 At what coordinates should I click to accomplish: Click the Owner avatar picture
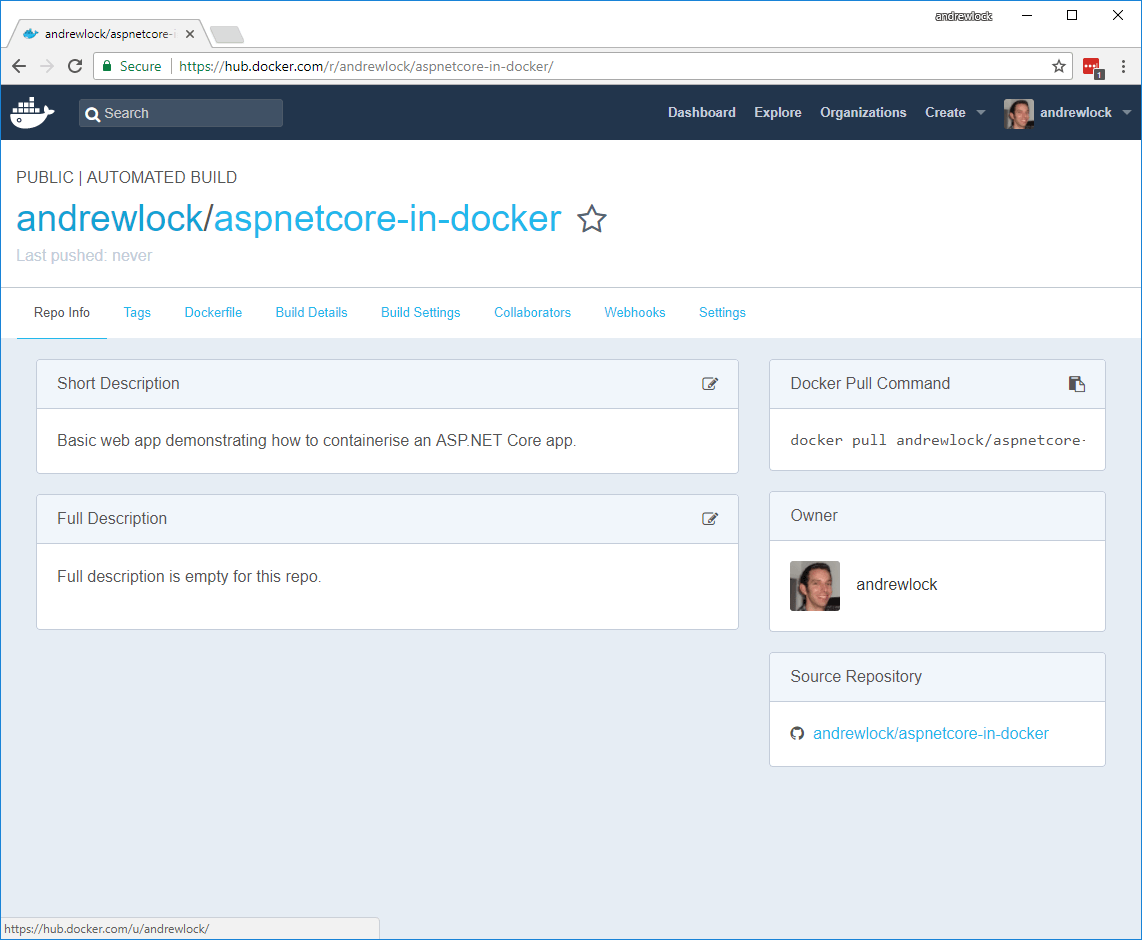[815, 585]
